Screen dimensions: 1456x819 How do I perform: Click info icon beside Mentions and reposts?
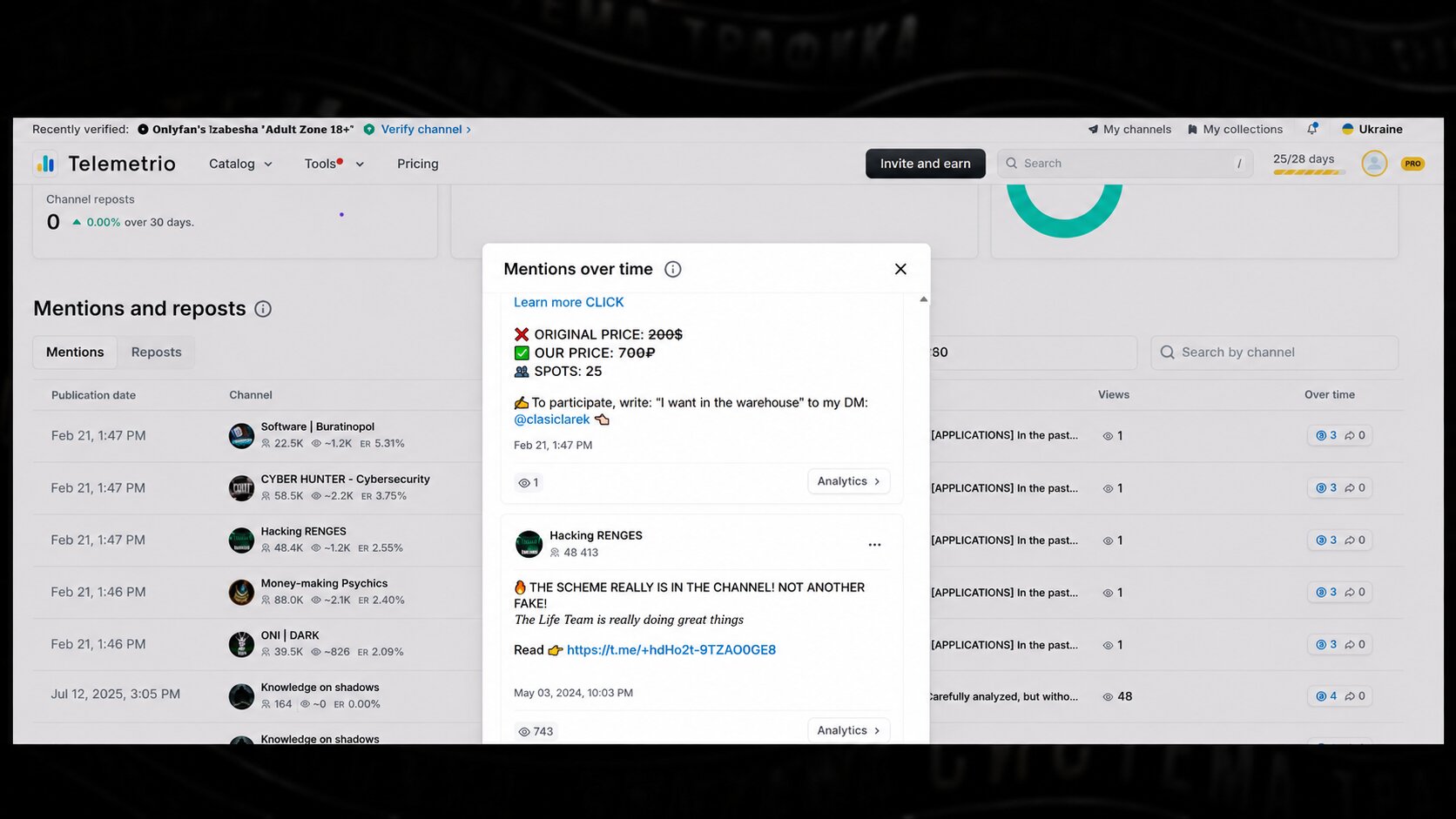coord(263,309)
